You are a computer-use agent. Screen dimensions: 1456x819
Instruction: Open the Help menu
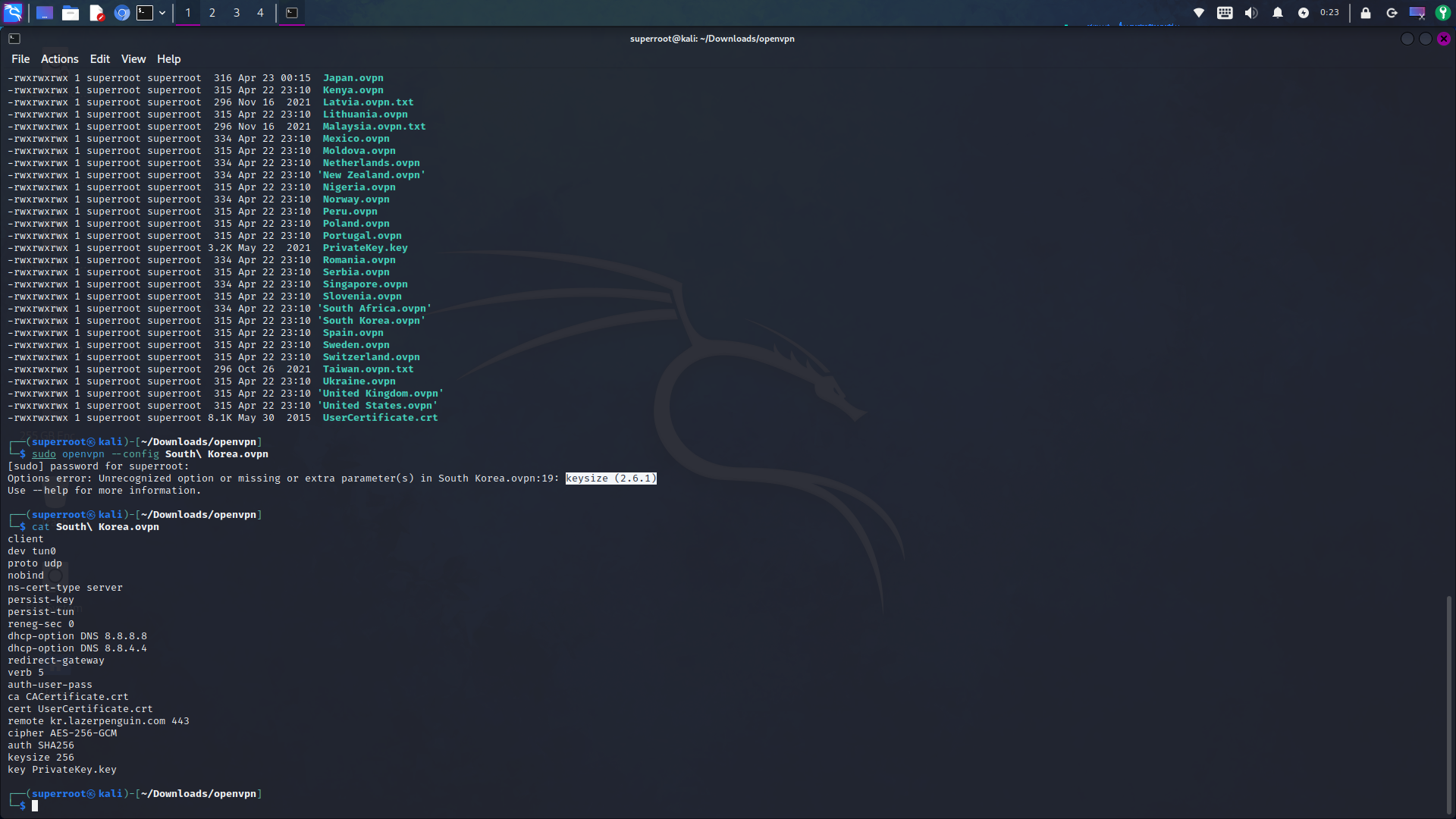click(168, 59)
